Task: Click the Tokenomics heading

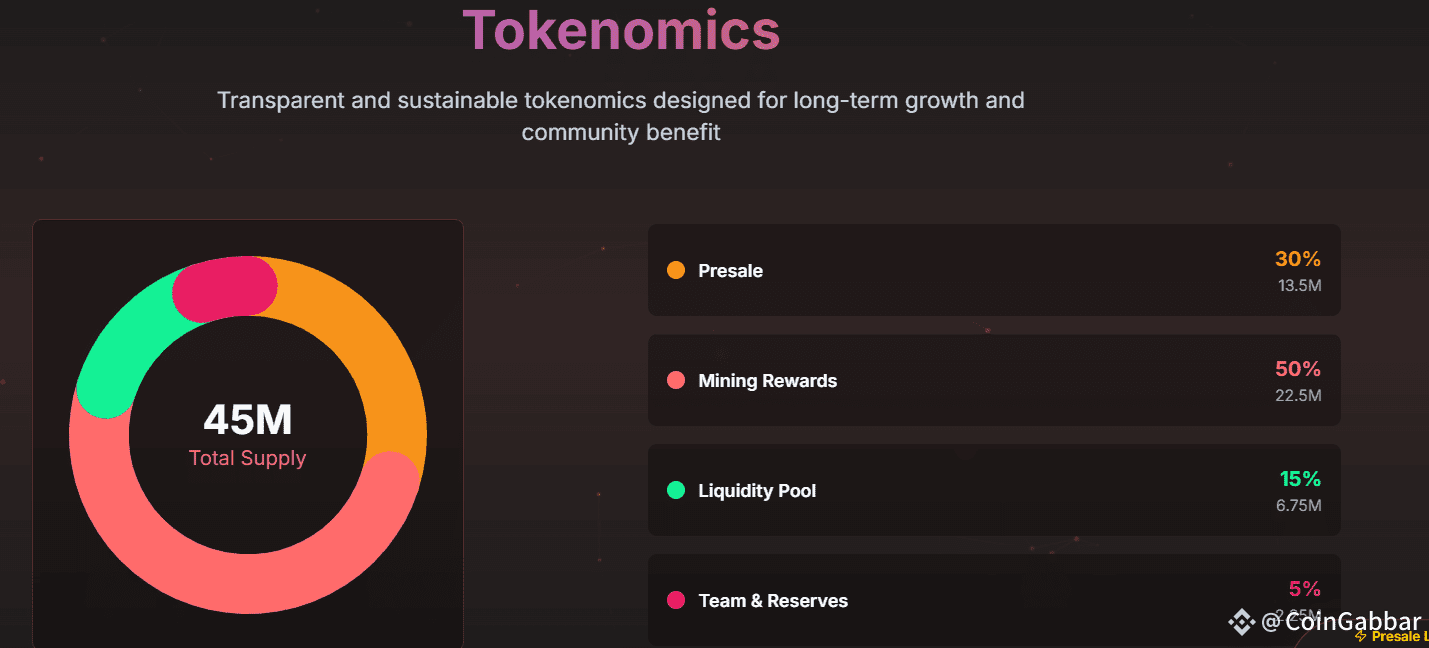Action: click(x=621, y=29)
